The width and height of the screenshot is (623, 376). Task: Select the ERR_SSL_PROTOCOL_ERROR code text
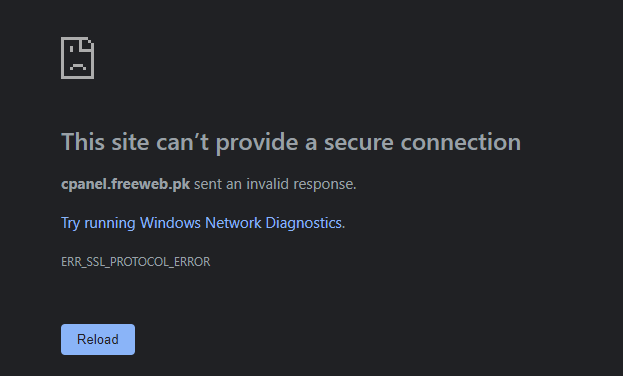(x=135, y=262)
